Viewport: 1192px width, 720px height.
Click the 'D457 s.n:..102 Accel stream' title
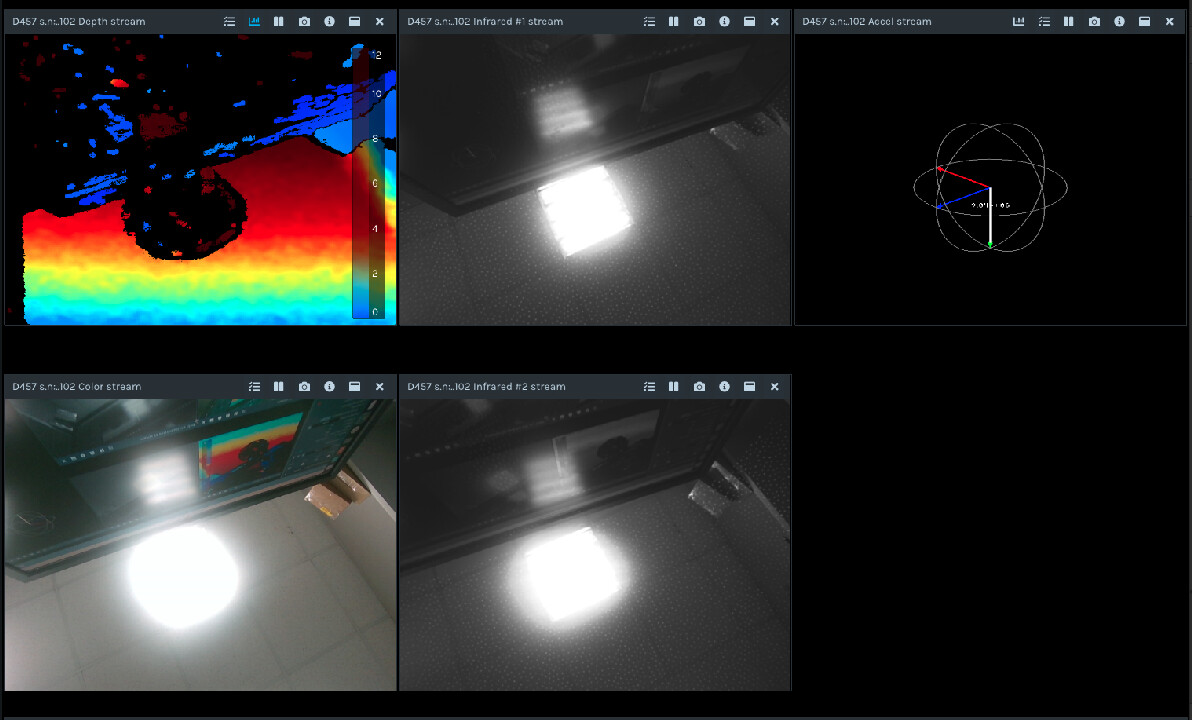(867, 21)
